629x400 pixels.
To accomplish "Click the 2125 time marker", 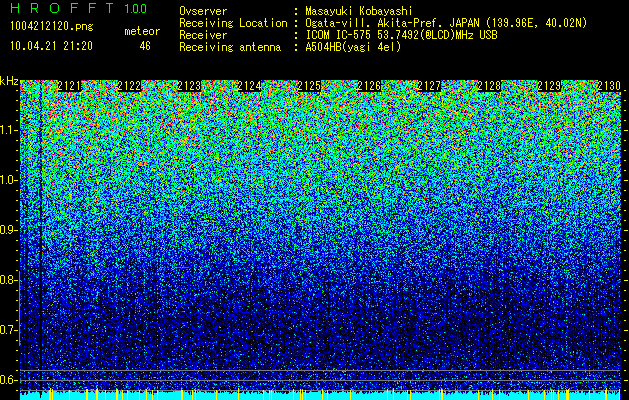I will (309, 85).
